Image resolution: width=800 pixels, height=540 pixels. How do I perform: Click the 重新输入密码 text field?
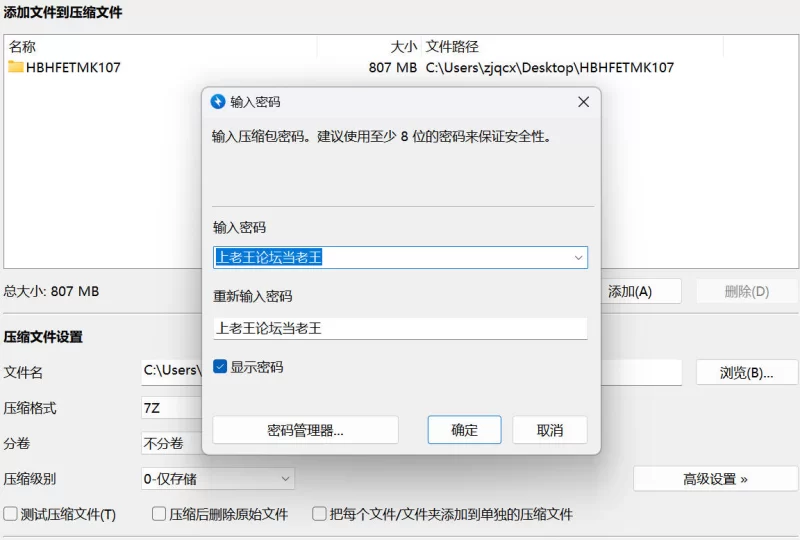400,328
